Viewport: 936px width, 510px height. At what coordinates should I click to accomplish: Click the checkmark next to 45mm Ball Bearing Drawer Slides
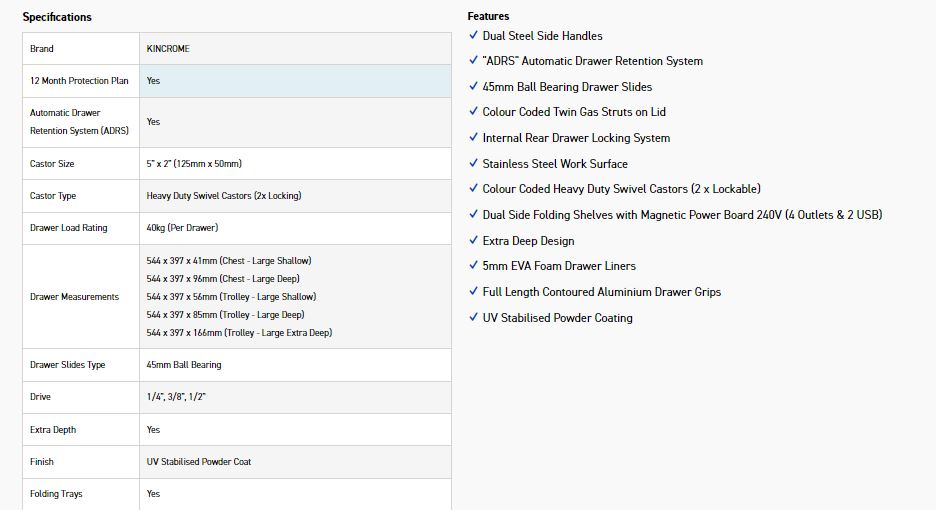coord(473,87)
